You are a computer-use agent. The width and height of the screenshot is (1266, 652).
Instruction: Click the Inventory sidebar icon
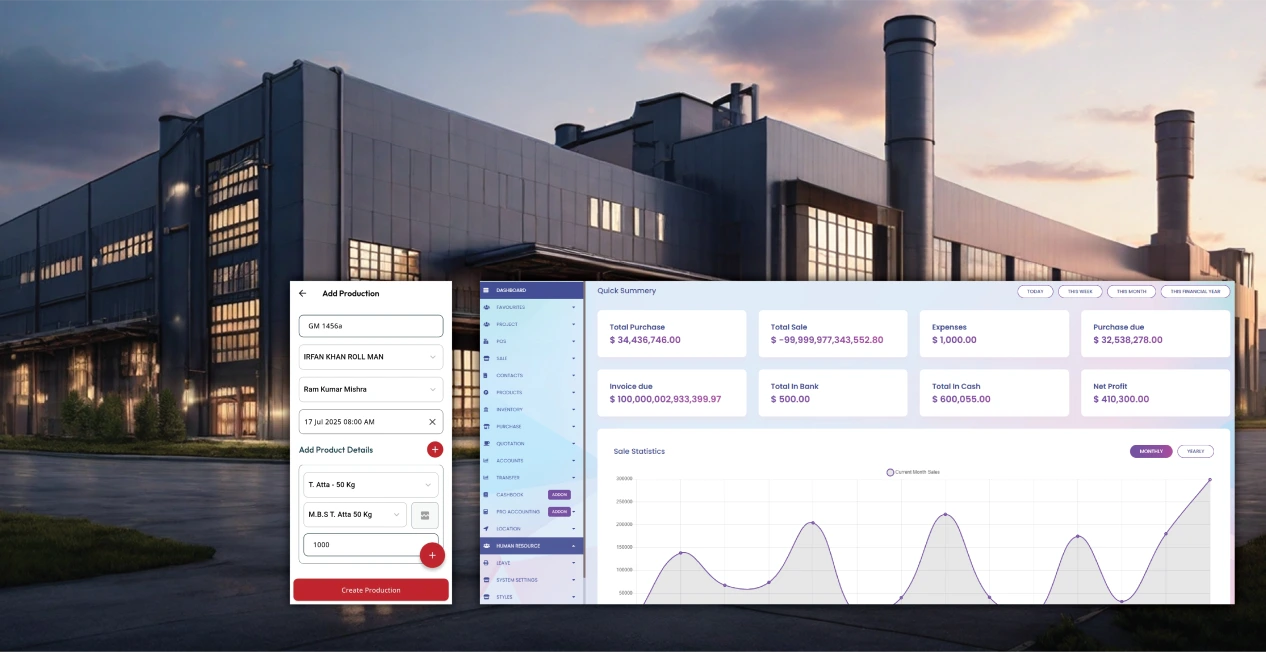487,410
